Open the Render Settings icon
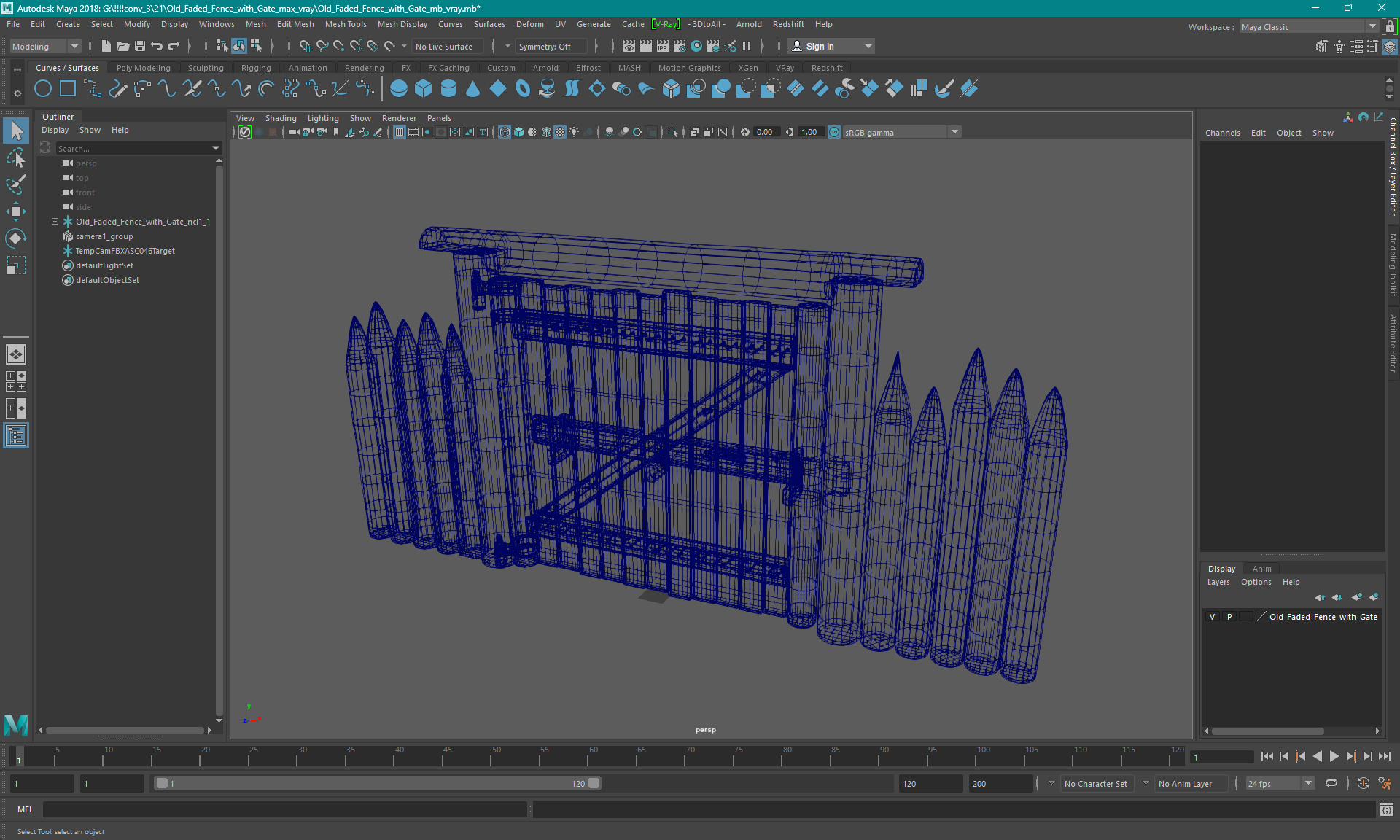This screenshot has width=1400, height=840. click(x=680, y=46)
